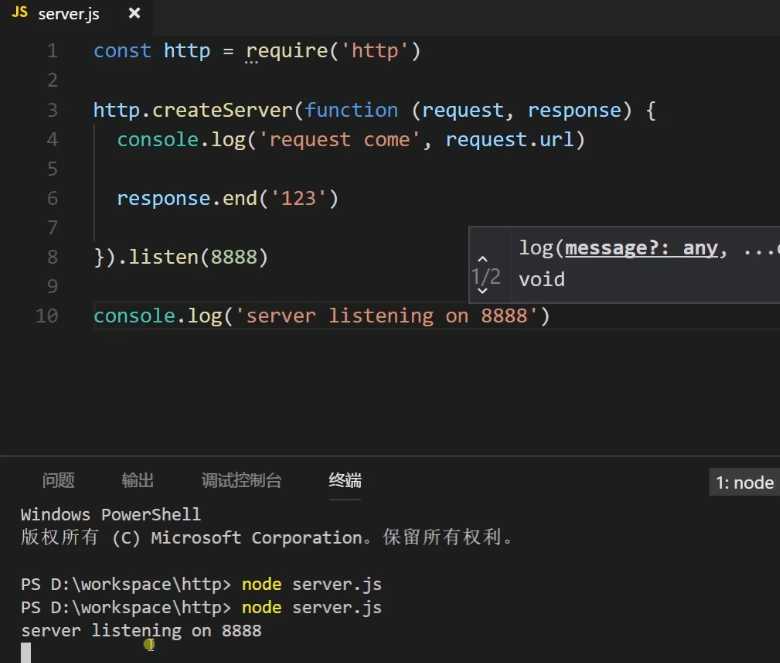Image resolution: width=780 pixels, height=663 pixels.
Task: Open the 输出 (Output) panel tab
Action: pyautogui.click(x=138, y=480)
